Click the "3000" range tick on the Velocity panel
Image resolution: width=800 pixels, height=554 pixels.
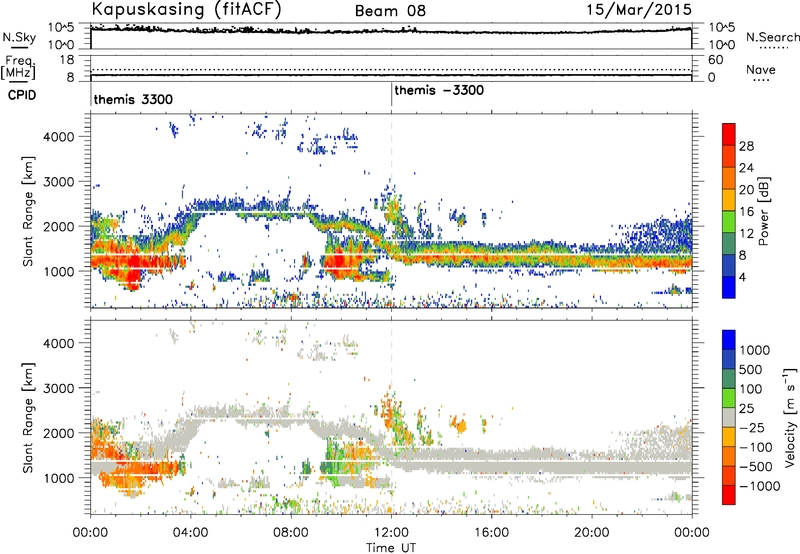point(58,388)
